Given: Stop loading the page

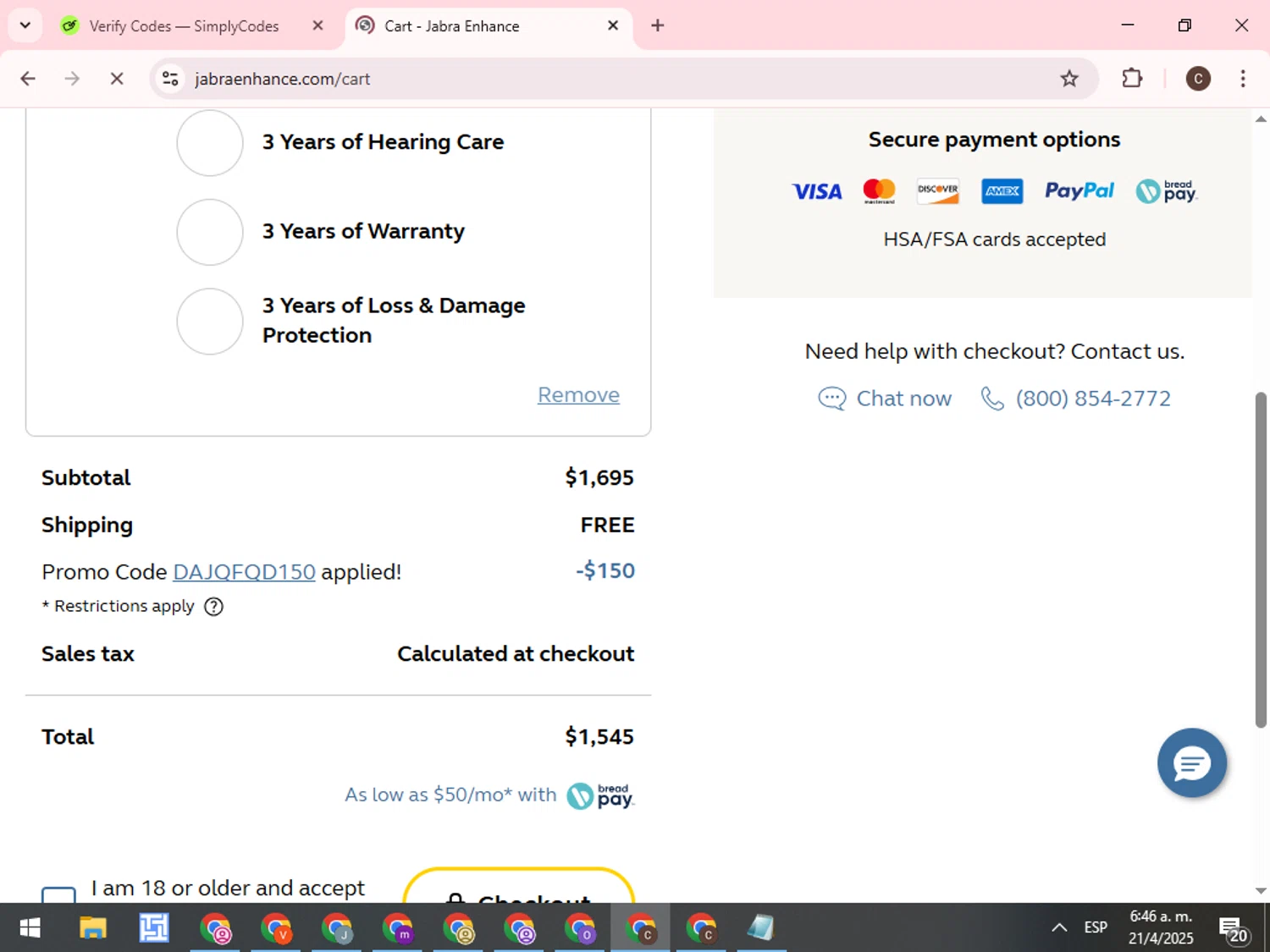Looking at the screenshot, I should tap(117, 79).
